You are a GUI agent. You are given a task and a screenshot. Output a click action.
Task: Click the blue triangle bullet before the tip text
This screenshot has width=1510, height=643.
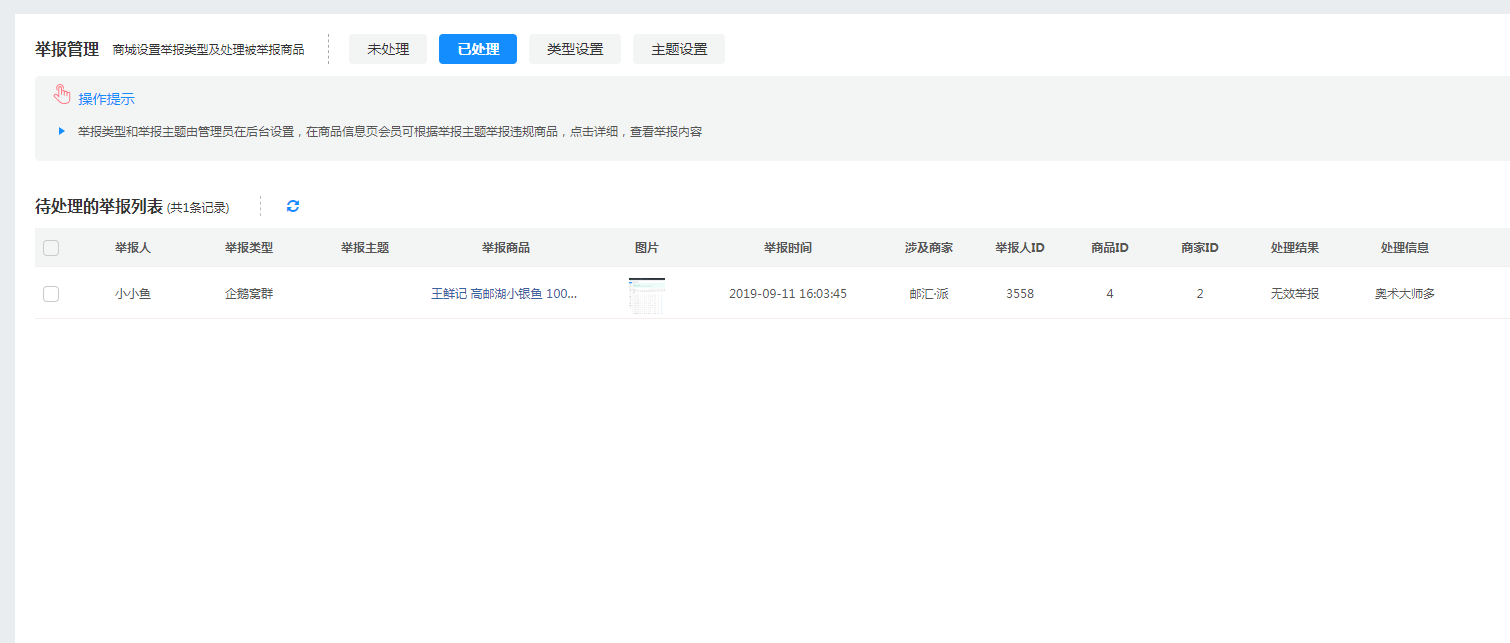(x=62, y=131)
